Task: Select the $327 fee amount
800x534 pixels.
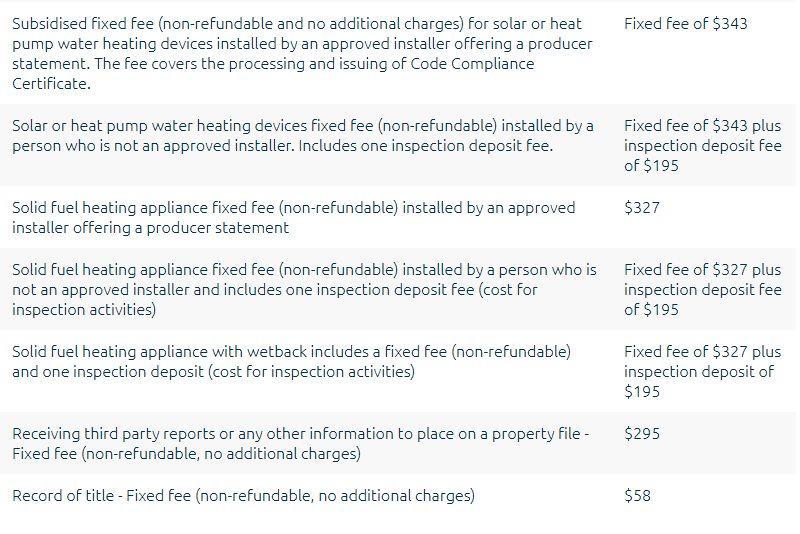Action: coord(642,208)
